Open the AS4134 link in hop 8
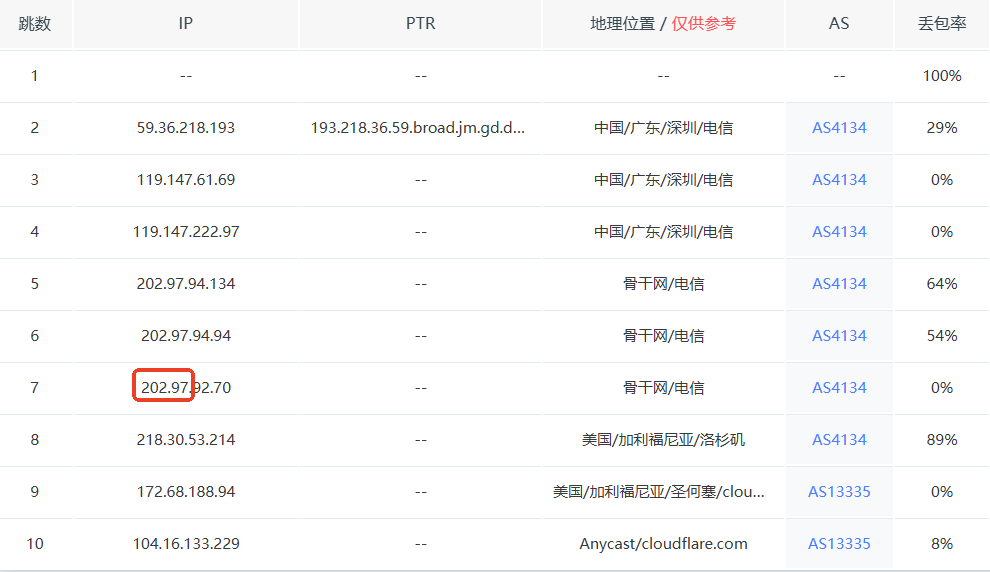Image resolution: width=990 pixels, height=572 pixels. click(x=838, y=439)
